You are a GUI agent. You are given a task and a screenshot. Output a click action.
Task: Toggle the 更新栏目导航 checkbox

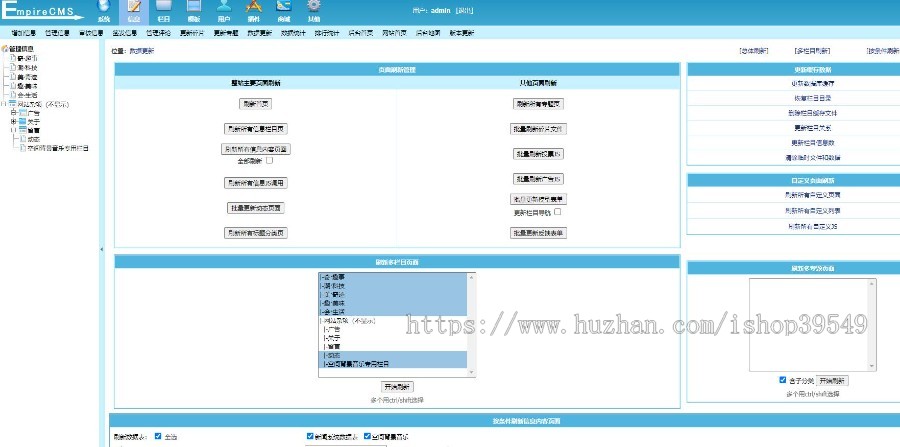click(x=557, y=212)
